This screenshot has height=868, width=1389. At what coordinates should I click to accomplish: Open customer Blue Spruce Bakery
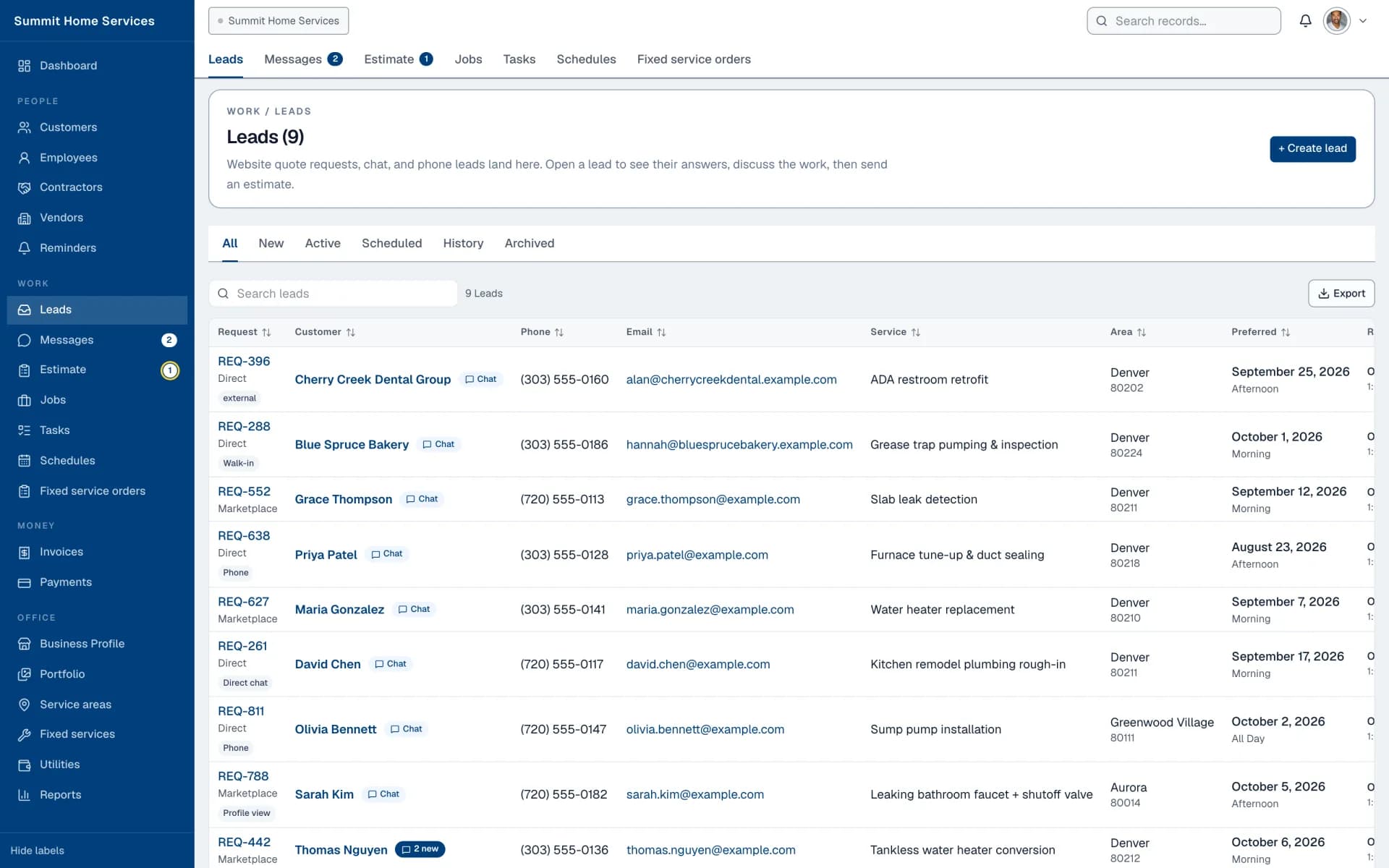click(x=352, y=445)
